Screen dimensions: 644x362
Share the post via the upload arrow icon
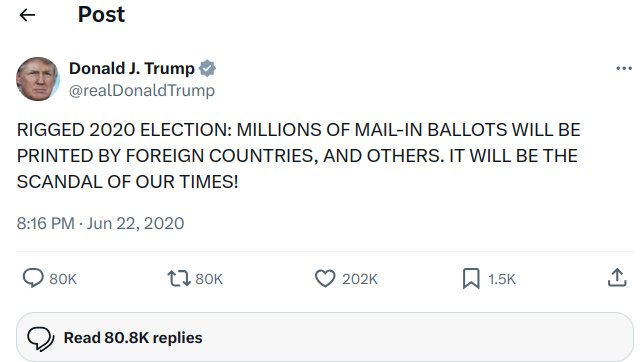click(617, 278)
